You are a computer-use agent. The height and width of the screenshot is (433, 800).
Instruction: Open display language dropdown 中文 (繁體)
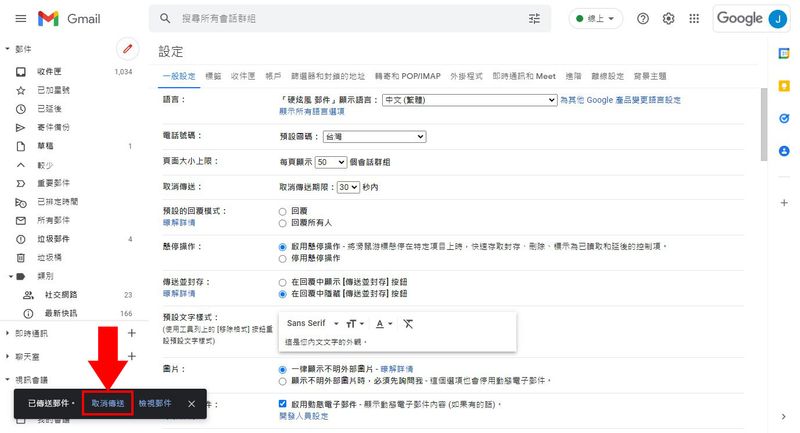pyautogui.click(x=469, y=100)
